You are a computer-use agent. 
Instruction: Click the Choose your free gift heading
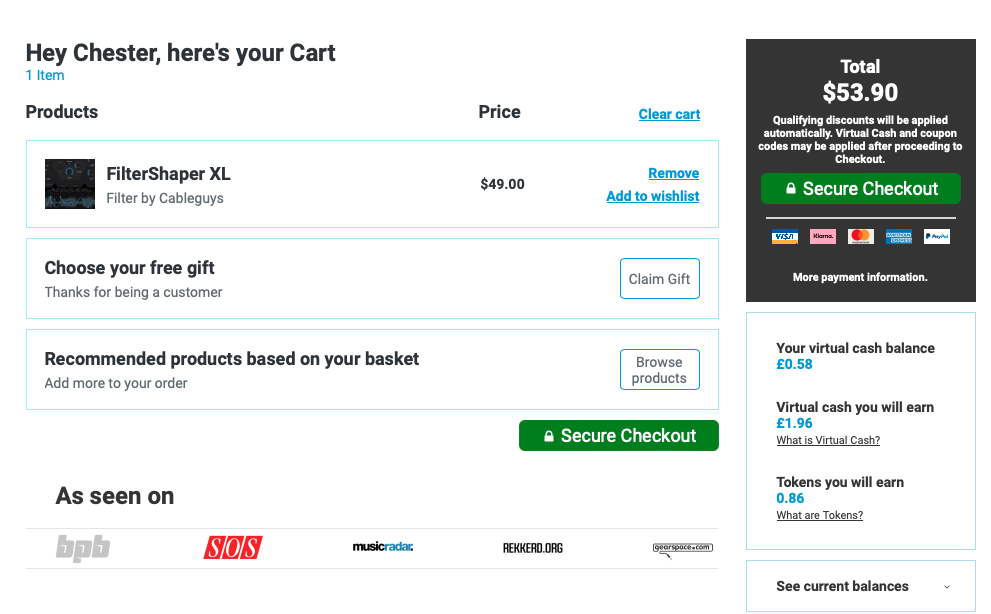click(x=130, y=268)
